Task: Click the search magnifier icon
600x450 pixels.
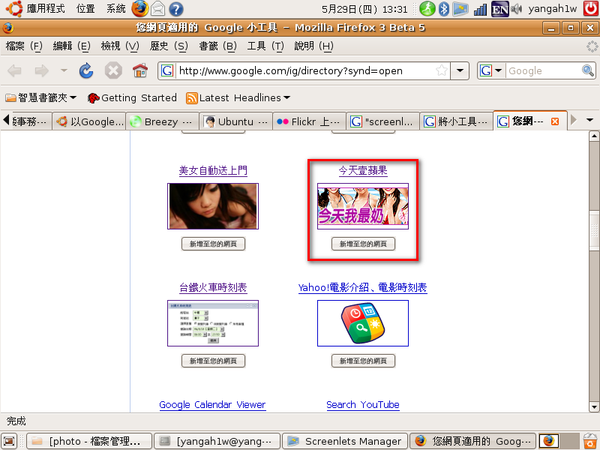Action: tap(588, 70)
